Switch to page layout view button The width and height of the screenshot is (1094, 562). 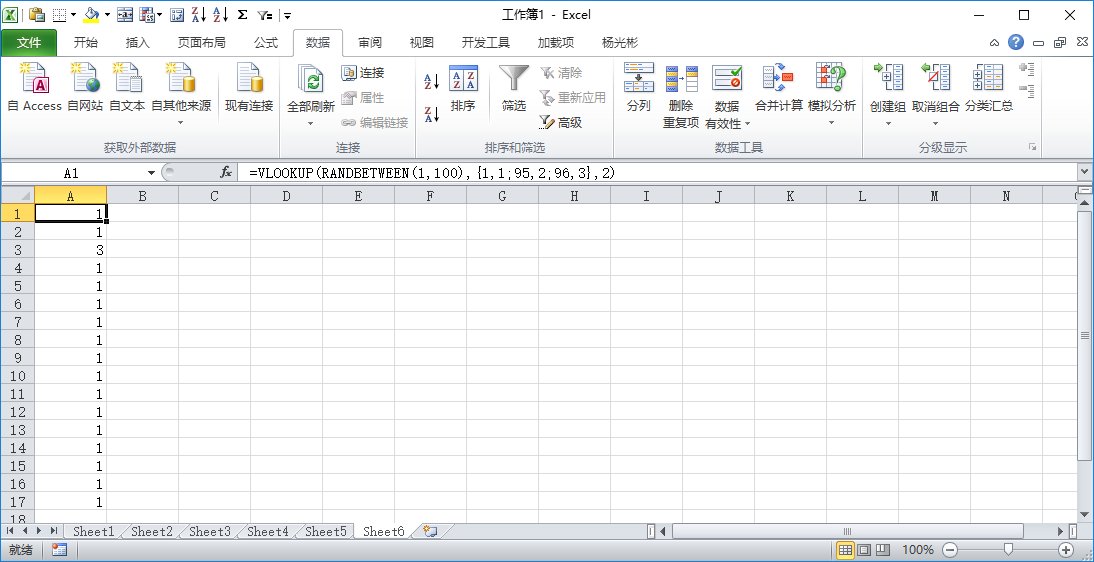click(x=864, y=550)
